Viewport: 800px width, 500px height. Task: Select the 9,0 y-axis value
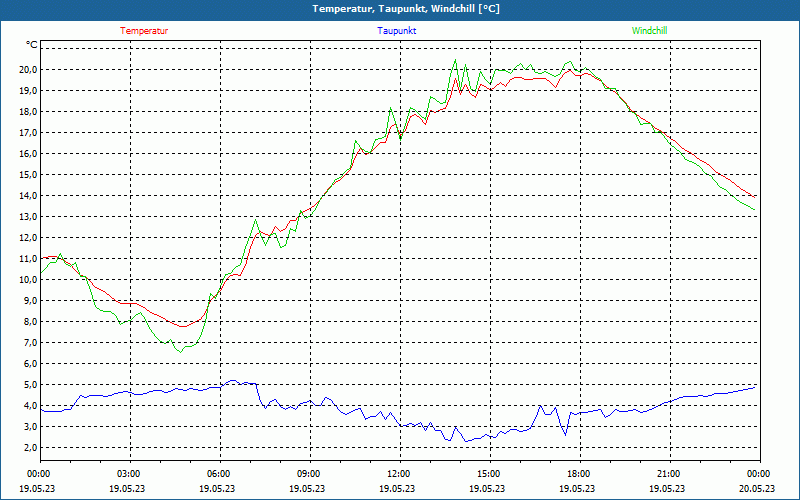click(x=30, y=301)
